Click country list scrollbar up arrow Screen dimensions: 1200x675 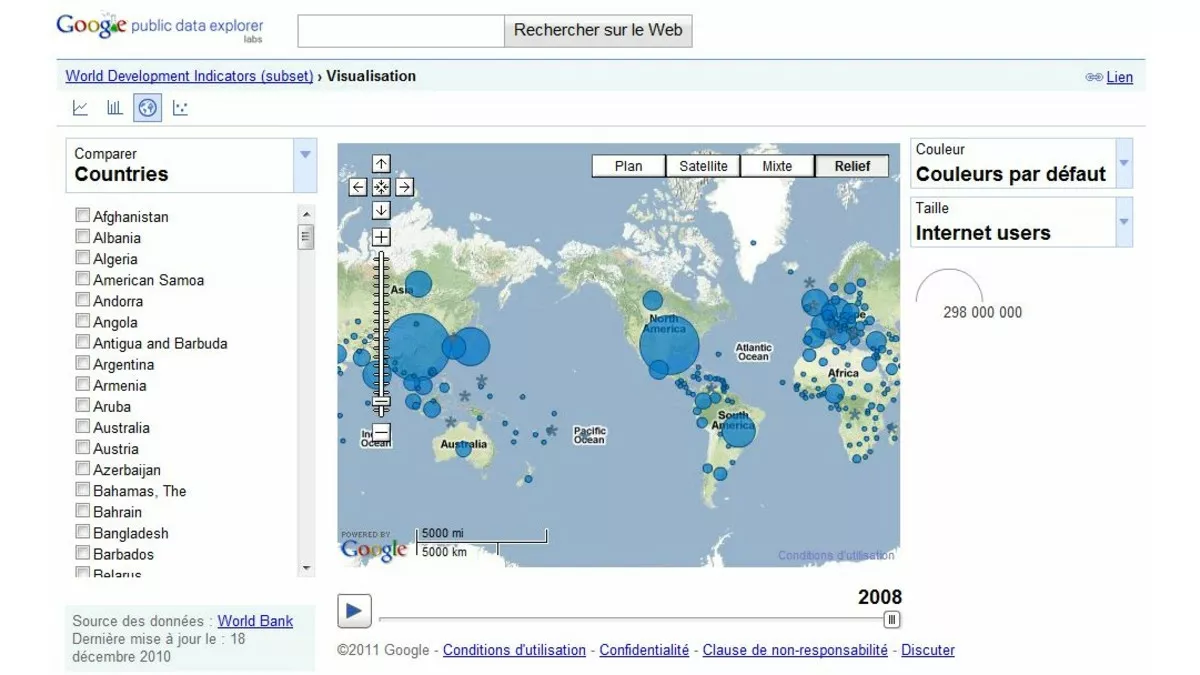point(306,214)
